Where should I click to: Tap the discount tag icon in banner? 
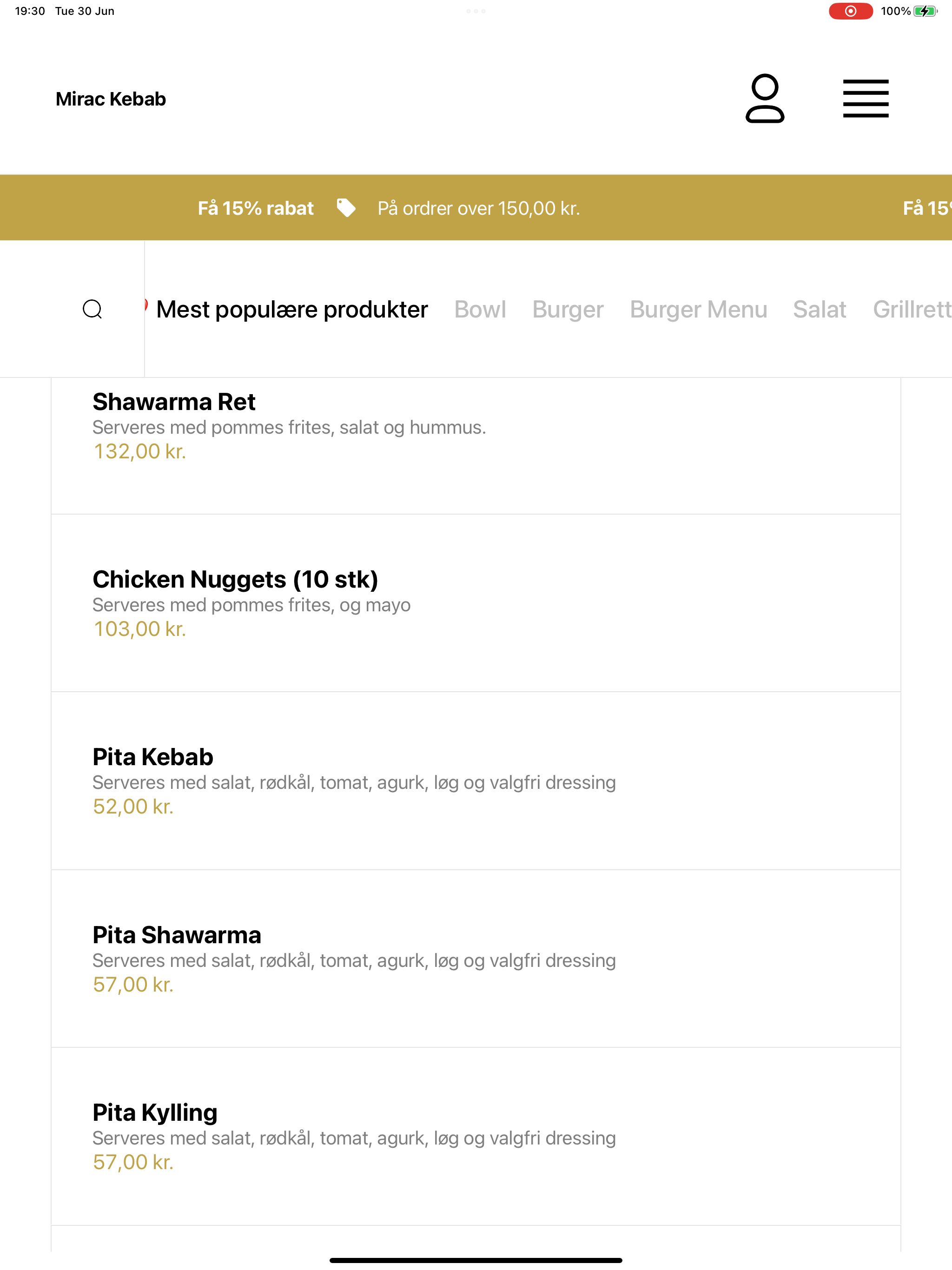pyautogui.click(x=346, y=208)
